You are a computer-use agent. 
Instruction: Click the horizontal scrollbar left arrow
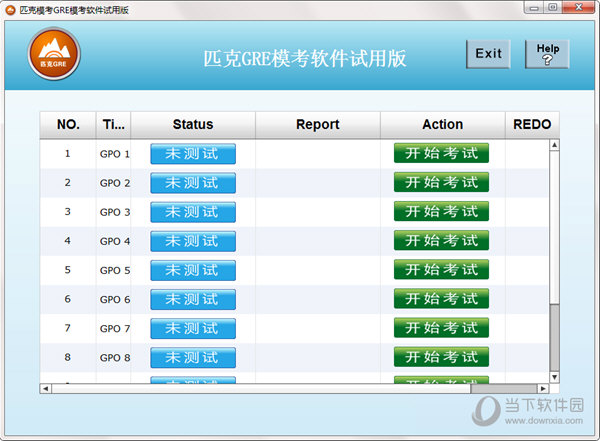coord(46,389)
